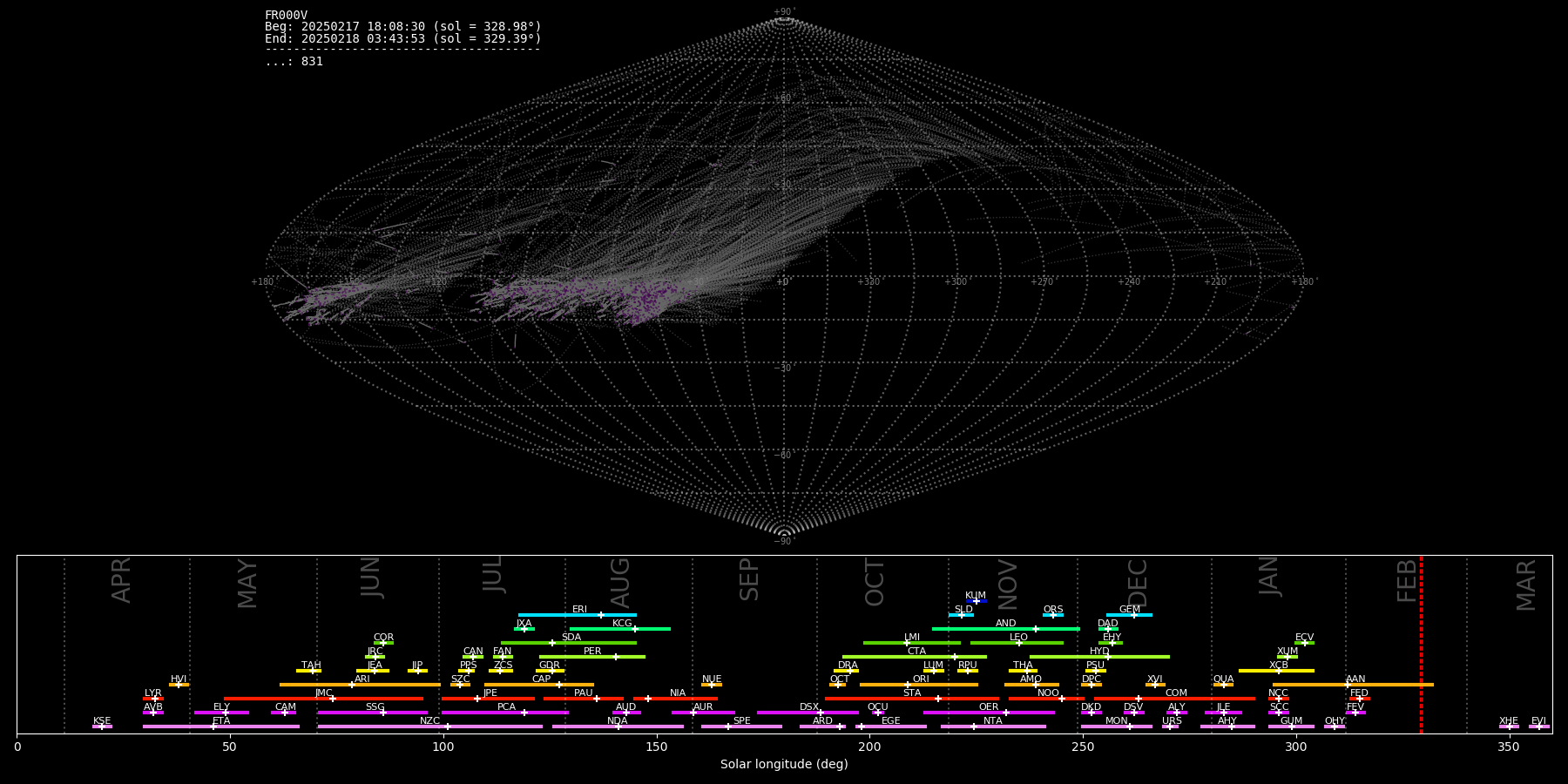Viewport: 1568px width, 784px height.
Task: Click the NOO shower label
Action: click(1048, 693)
